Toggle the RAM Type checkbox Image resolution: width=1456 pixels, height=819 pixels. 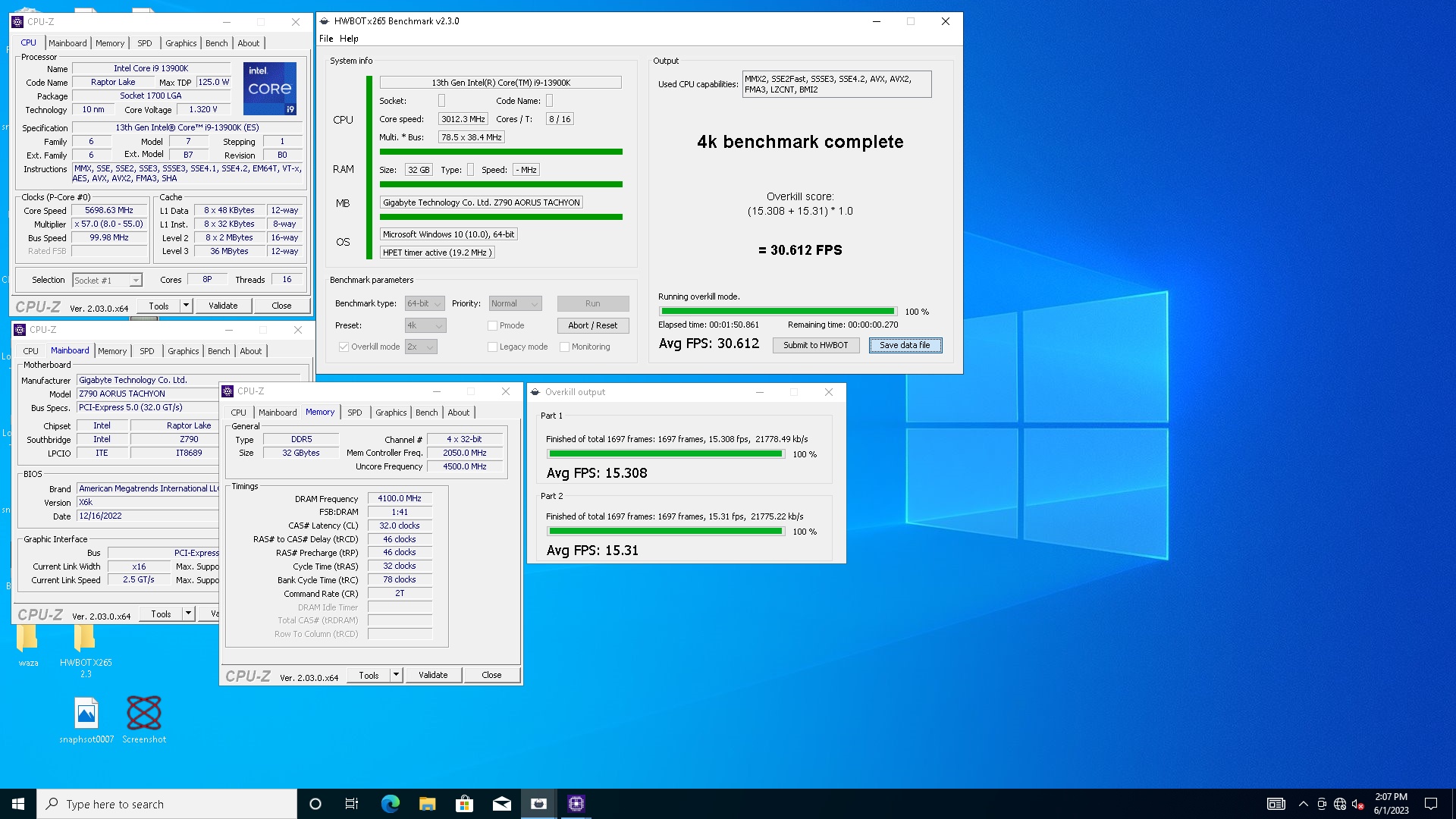pos(470,170)
